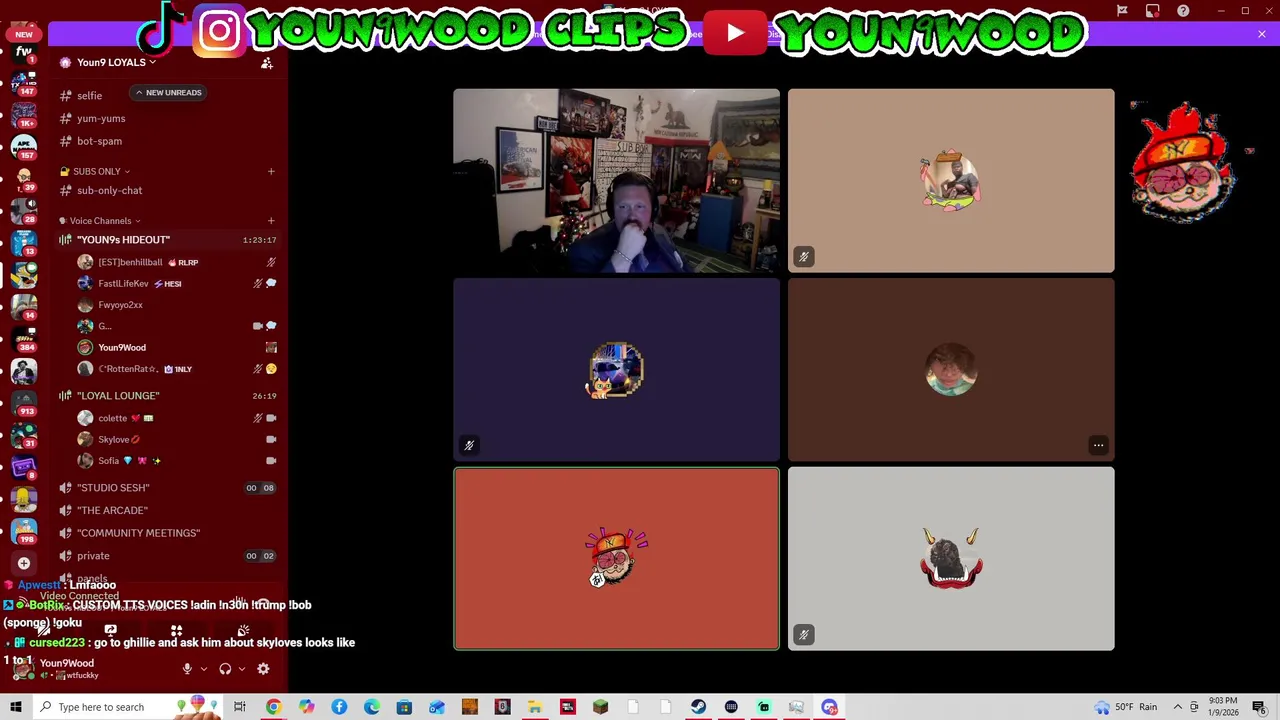Click the Windows Start button

pyautogui.click(x=15, y=707)
